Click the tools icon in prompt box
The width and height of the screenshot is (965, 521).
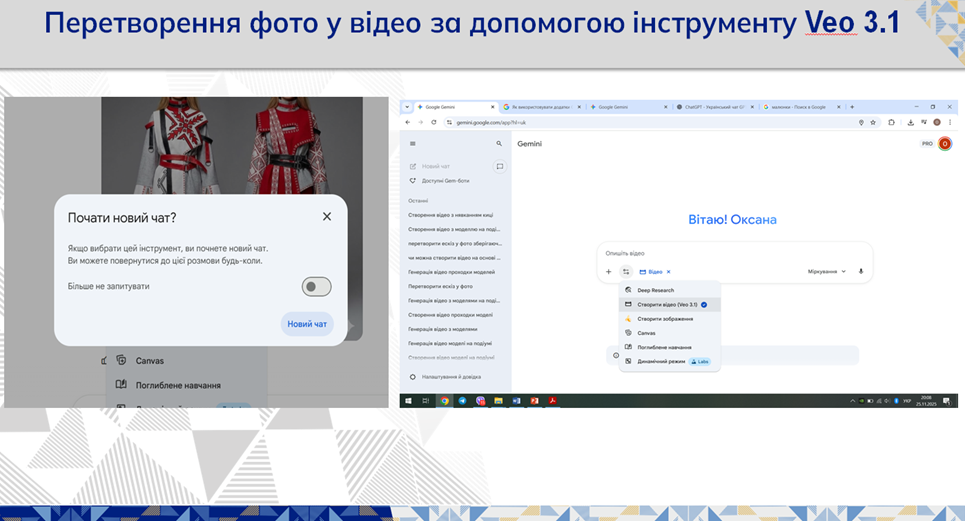pyautogui.click(x=625, y=271)
